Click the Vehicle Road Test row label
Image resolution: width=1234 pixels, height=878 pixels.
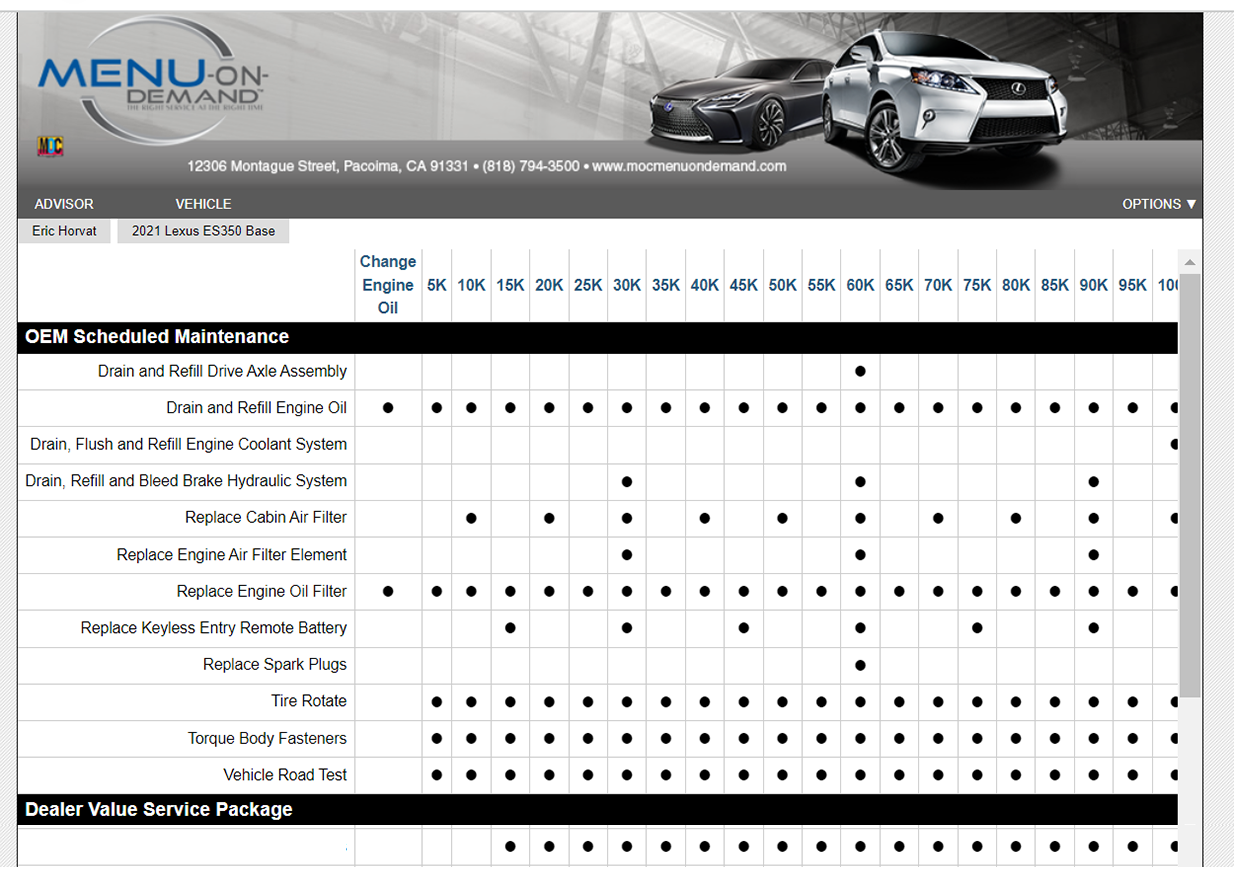click(x=285, y=775)
